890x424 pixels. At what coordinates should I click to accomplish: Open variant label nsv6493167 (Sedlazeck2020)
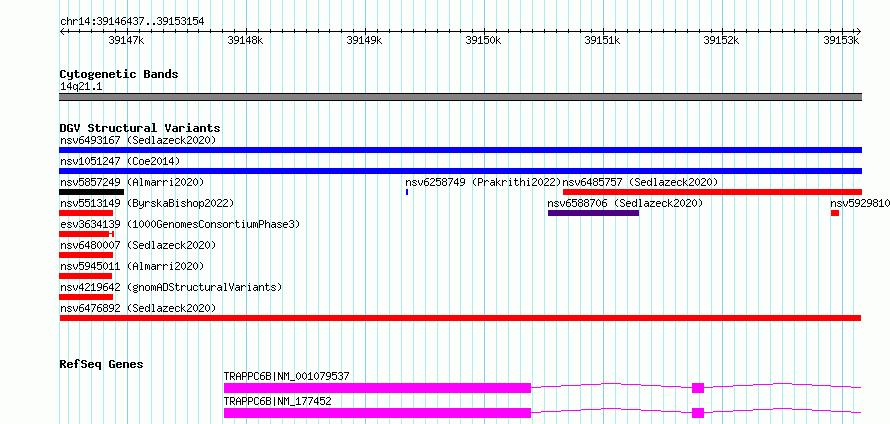coord(138,140)
